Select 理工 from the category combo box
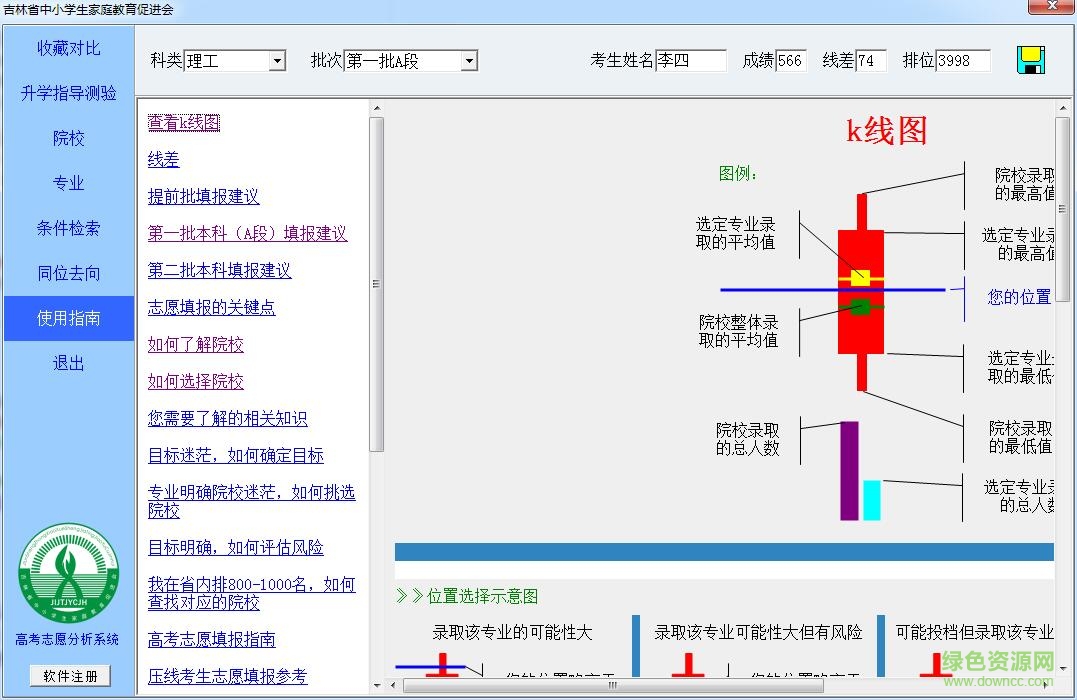 pos(230,60)
